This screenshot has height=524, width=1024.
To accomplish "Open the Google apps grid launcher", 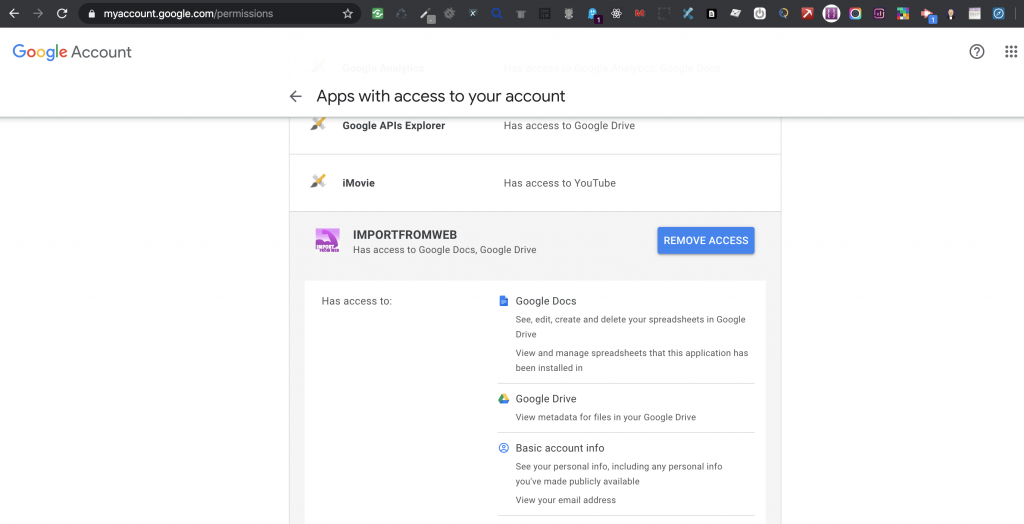I will point(1010,52).
